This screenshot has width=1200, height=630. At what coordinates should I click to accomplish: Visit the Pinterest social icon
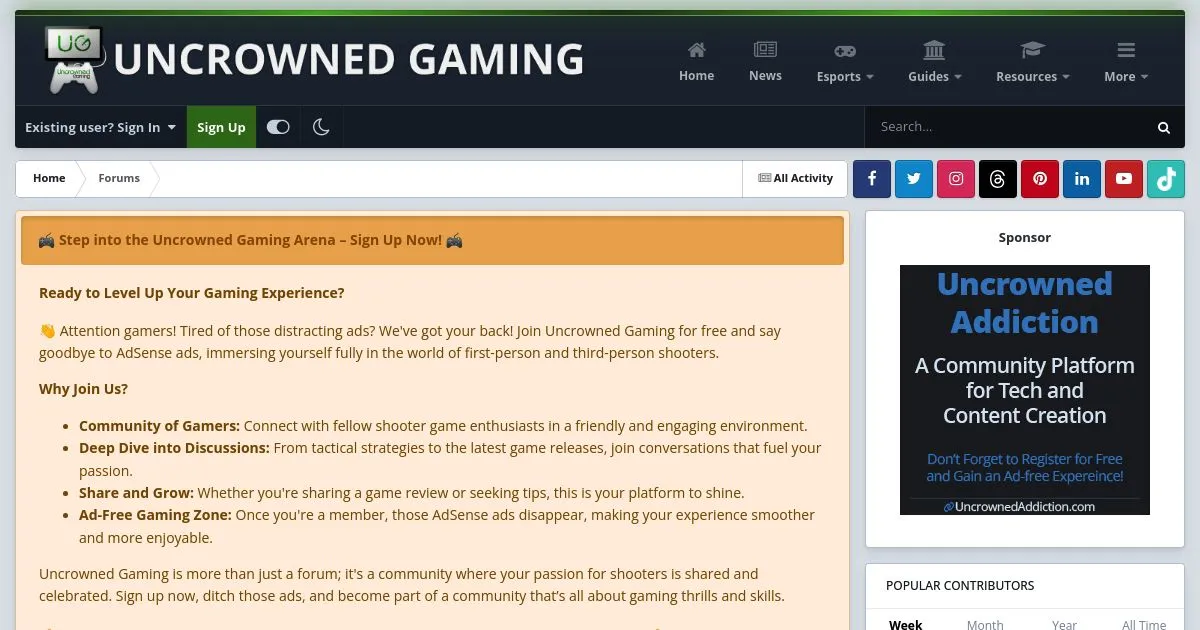(1040, 179)
